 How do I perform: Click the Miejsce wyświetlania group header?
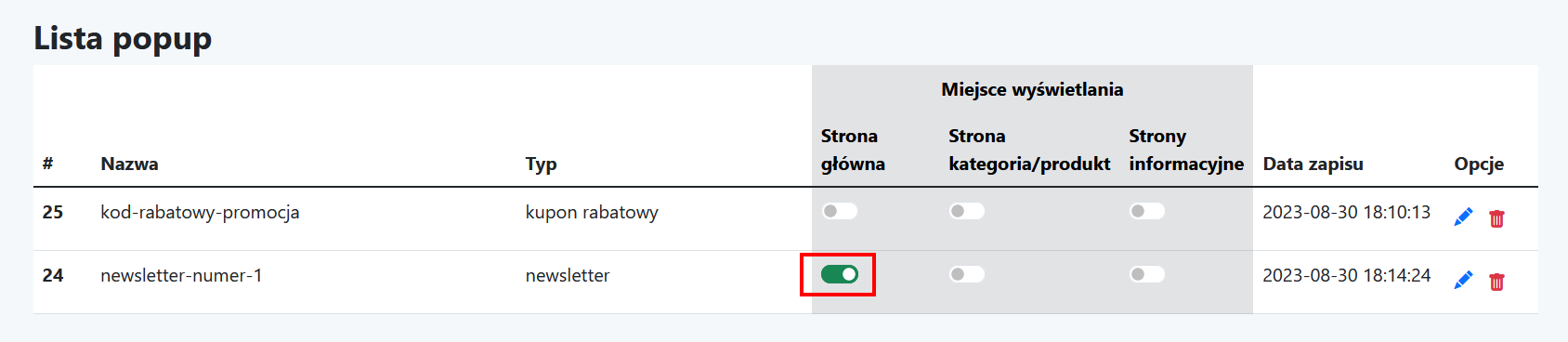[x=1032, y=90]
